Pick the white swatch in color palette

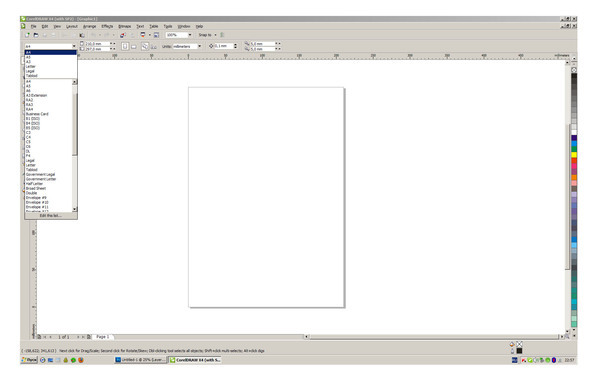[574, 132]
